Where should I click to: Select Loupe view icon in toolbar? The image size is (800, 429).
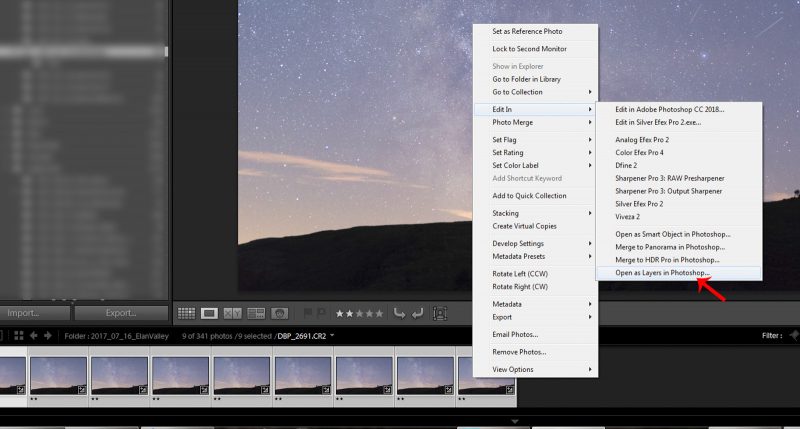pyautogui.click(x=209, y=313)
